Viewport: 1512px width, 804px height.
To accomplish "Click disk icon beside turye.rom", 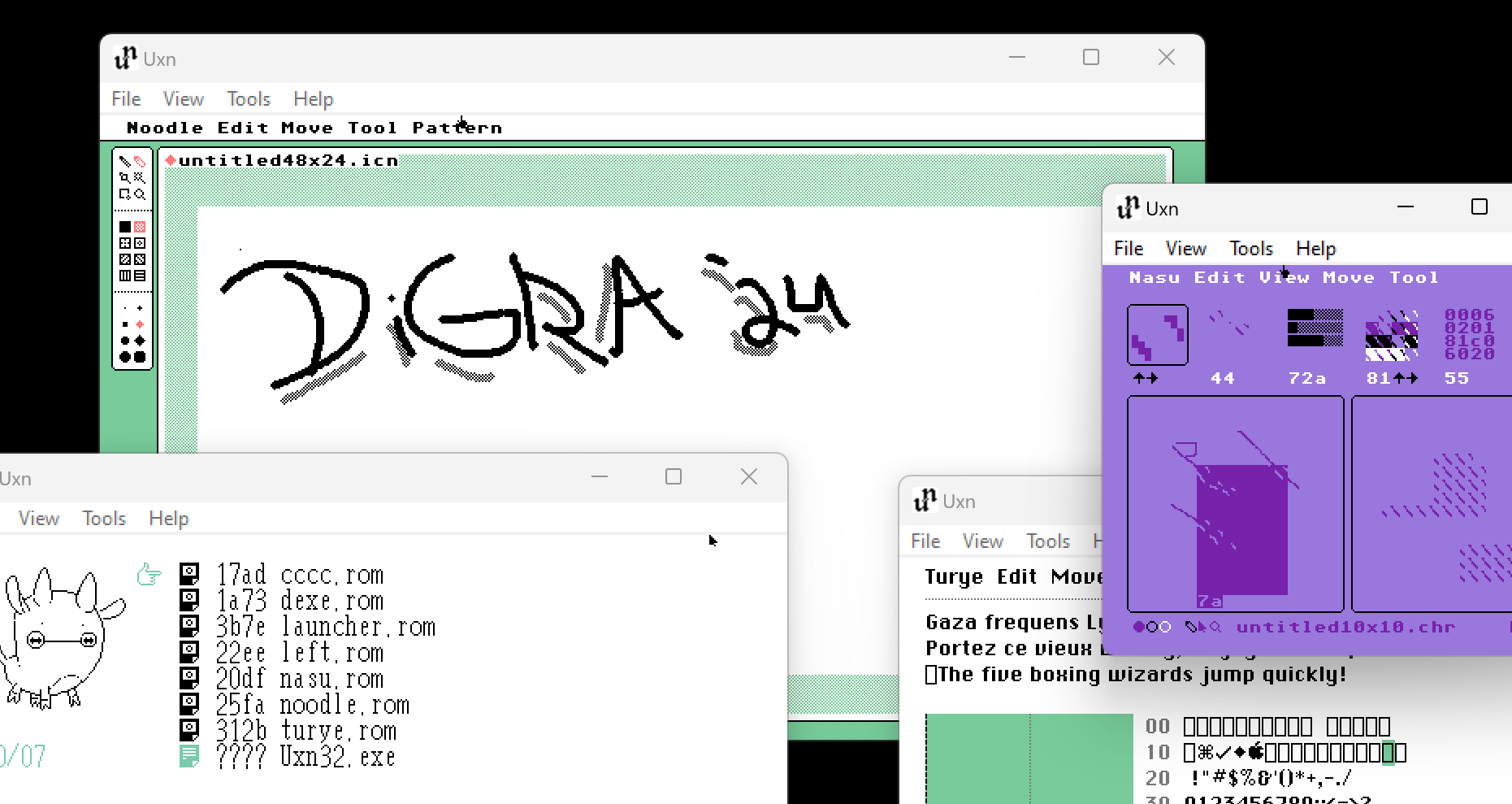I will (189, 730).
